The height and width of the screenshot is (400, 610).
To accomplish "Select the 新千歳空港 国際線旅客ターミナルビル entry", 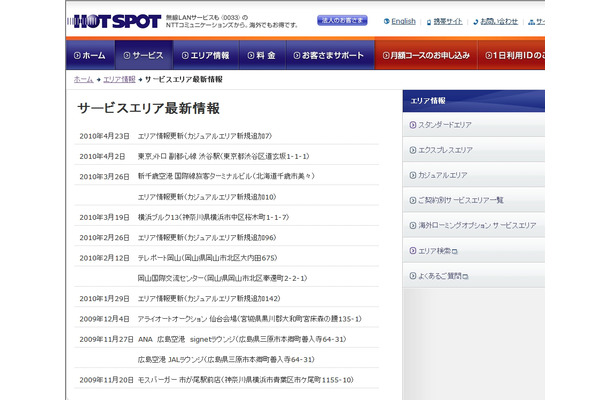I will [226, 176].
